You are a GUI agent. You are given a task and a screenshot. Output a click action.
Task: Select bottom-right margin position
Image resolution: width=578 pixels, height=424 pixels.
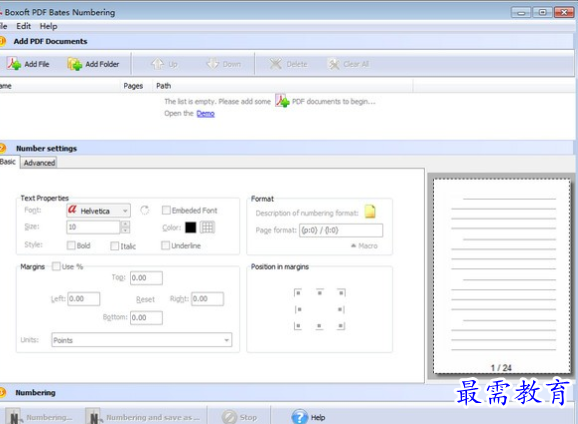pyautogui.click(x=341, y=326)
